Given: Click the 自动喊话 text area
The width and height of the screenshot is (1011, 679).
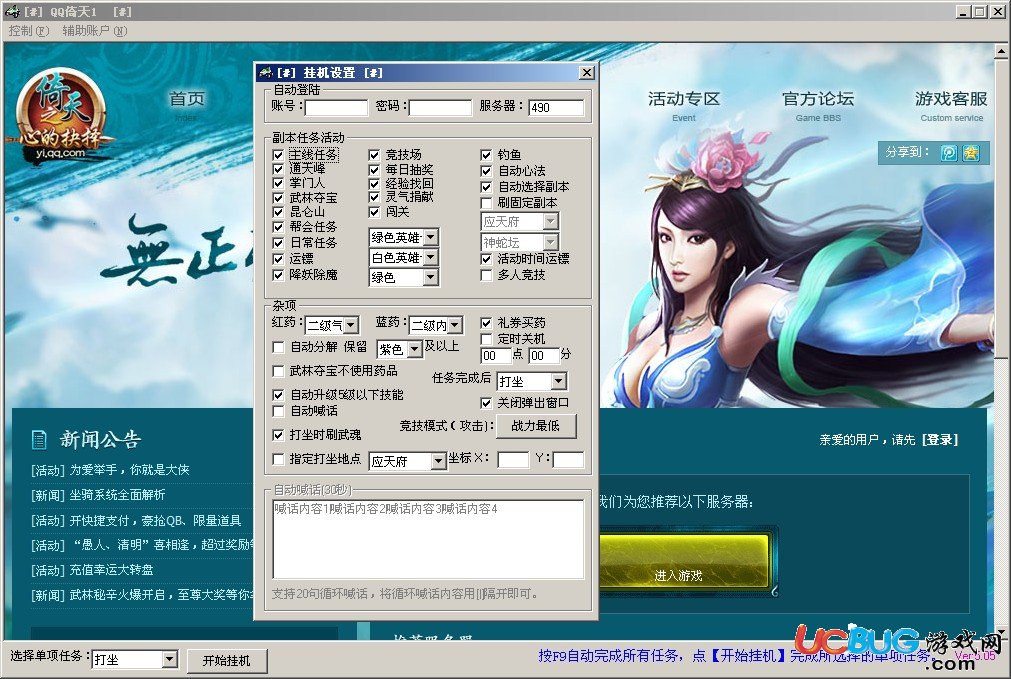Looking at the screenshot, I should 428,539.
